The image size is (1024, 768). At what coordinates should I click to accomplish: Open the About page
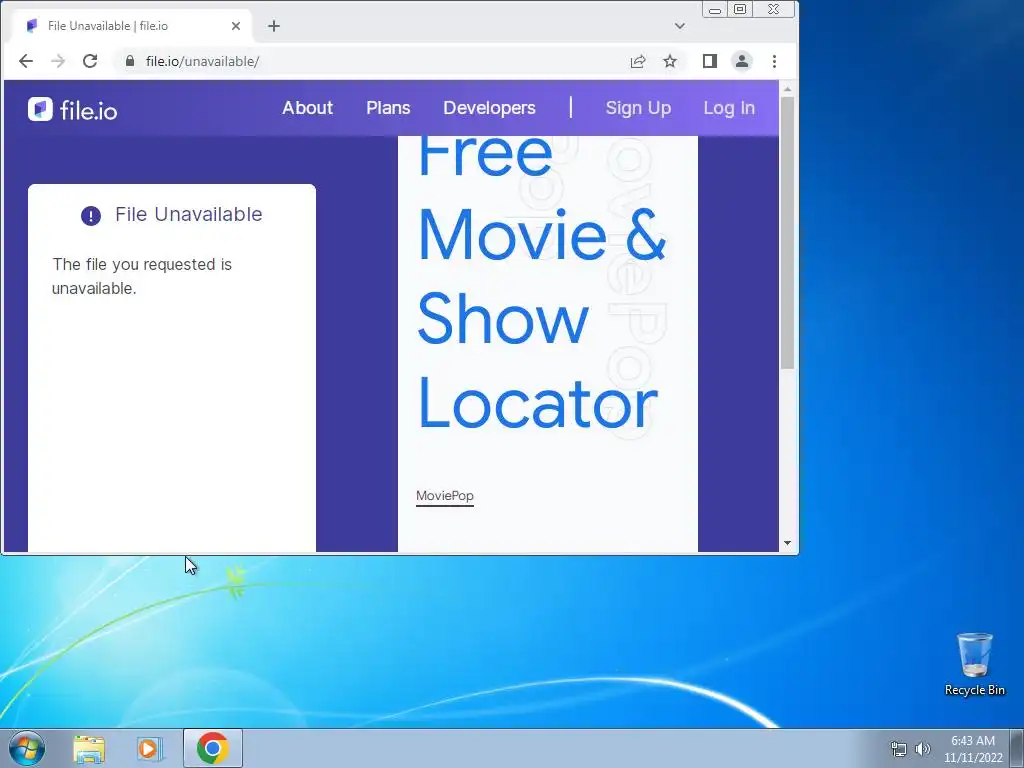tap(308, 108)
